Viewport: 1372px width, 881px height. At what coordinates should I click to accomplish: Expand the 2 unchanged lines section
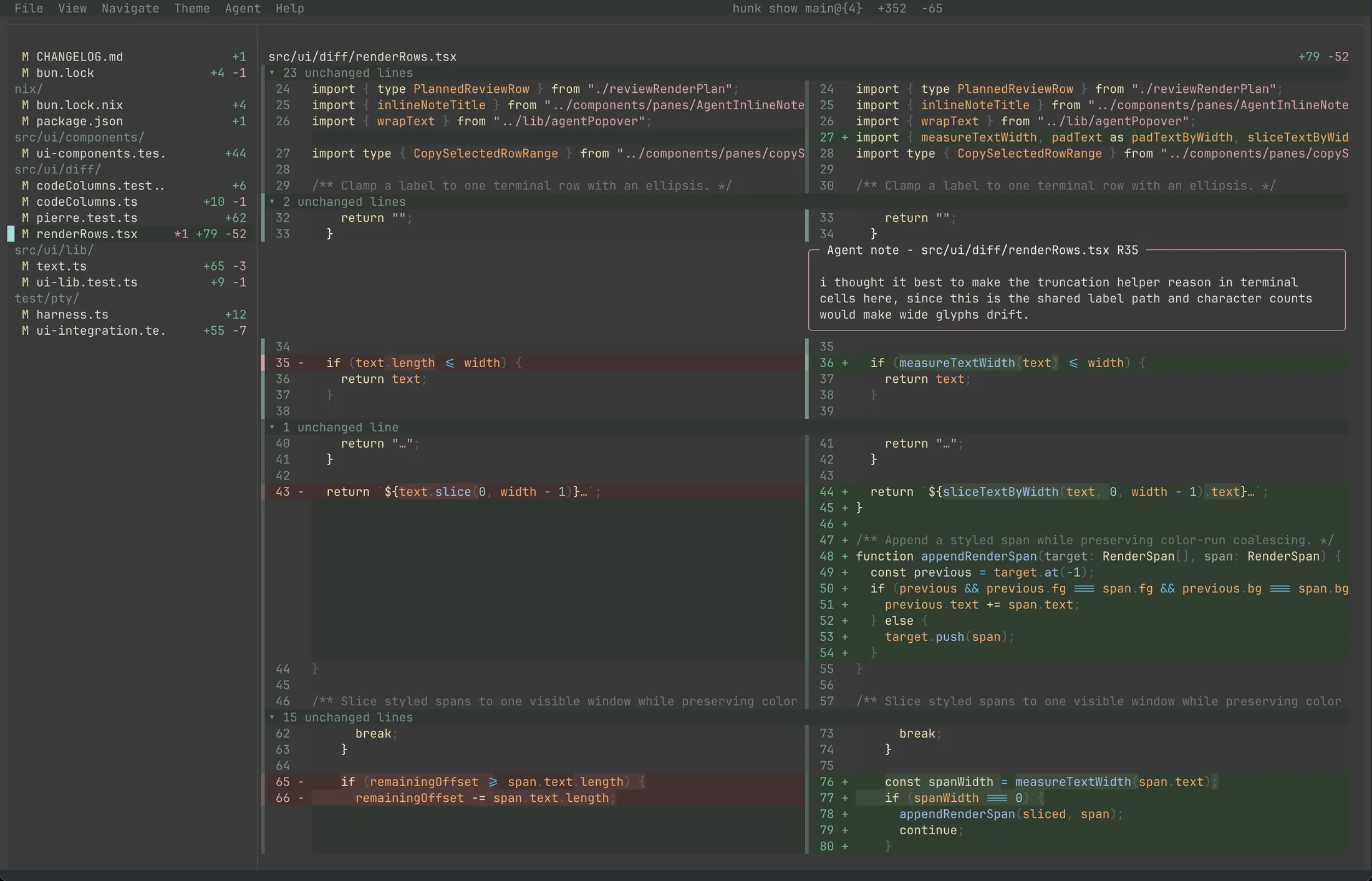pyautogui.click(x=808, y=202)
